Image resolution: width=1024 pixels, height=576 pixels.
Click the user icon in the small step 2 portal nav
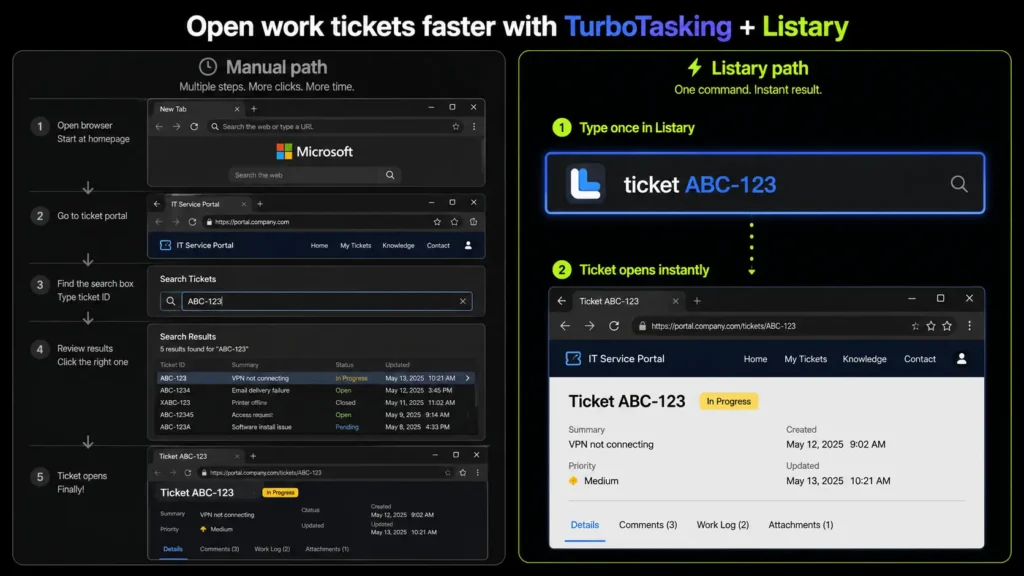click(468, 246)
